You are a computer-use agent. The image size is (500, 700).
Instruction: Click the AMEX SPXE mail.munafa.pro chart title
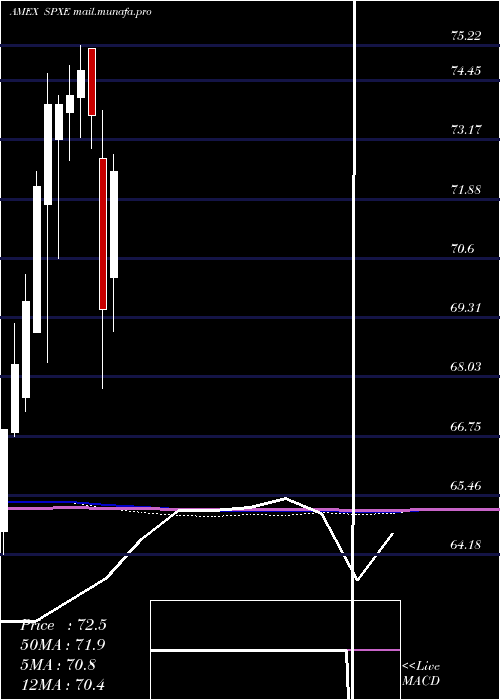click(x=80, y=12)
